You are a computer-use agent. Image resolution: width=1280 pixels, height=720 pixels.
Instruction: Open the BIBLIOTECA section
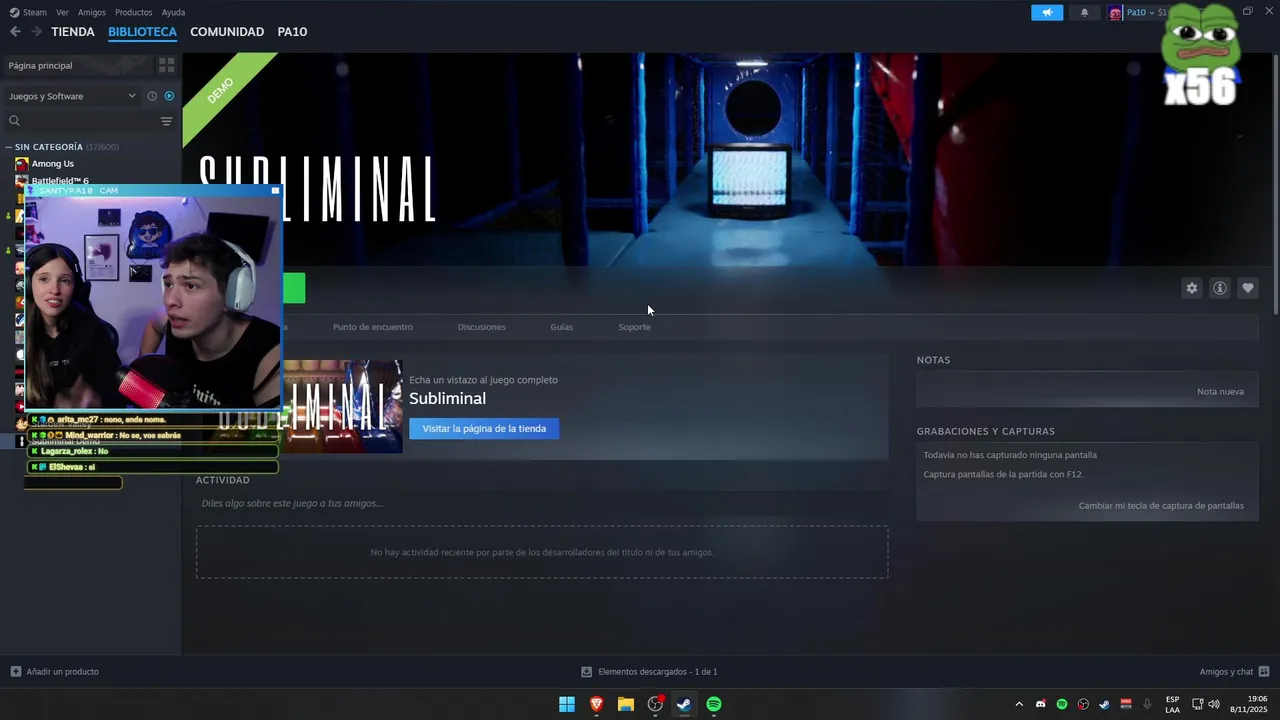(142, 32)
